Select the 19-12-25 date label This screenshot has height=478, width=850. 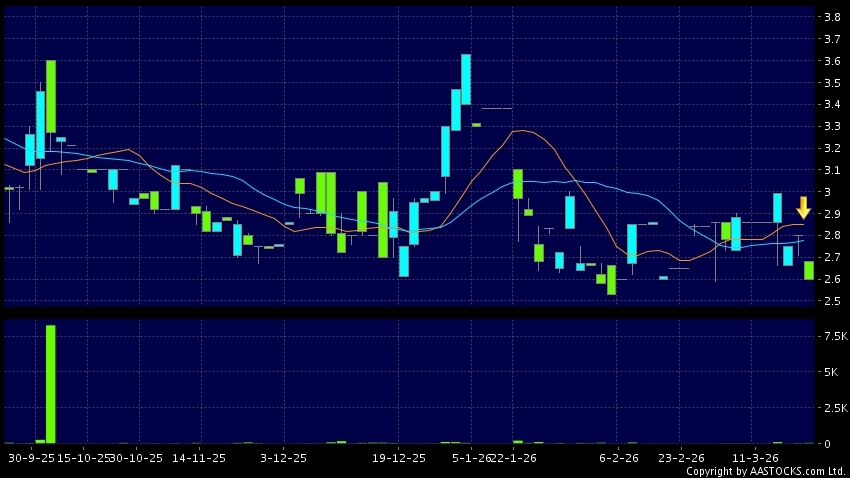[399, 457]
